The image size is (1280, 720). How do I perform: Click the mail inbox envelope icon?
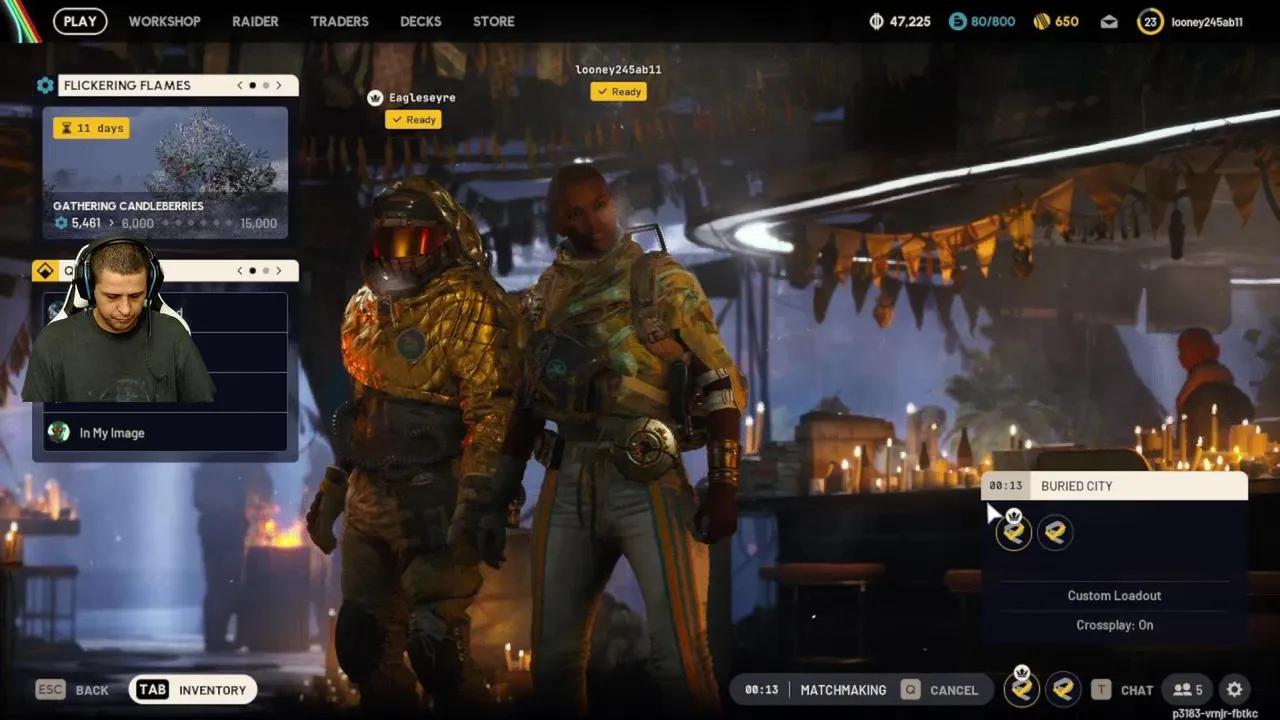click(x=1109, y=21)
